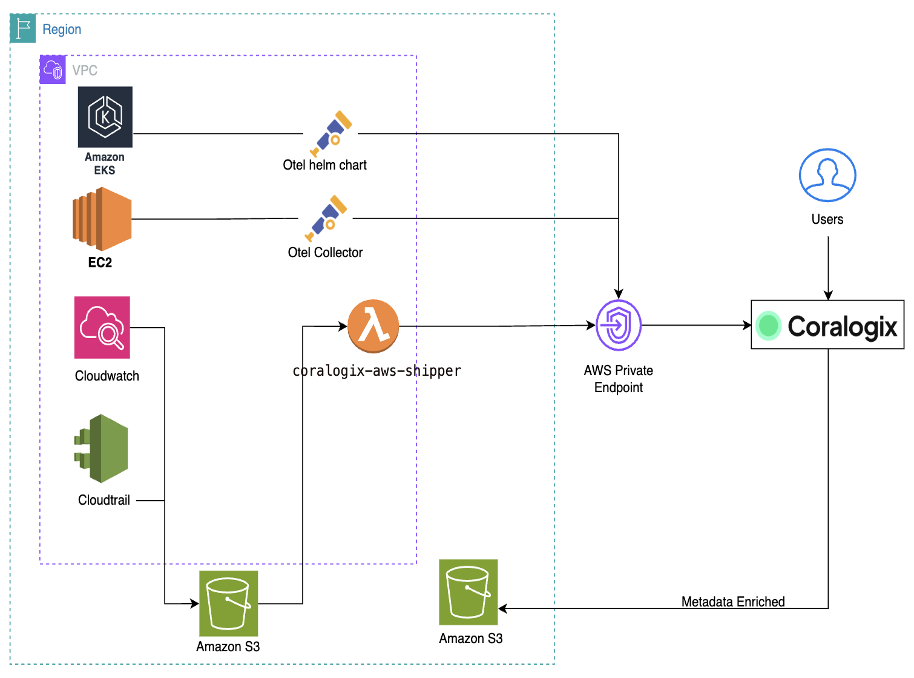The image size is (914, 678).
Task: Click the Coralogix logo box
Action: (x=828, y=326)
